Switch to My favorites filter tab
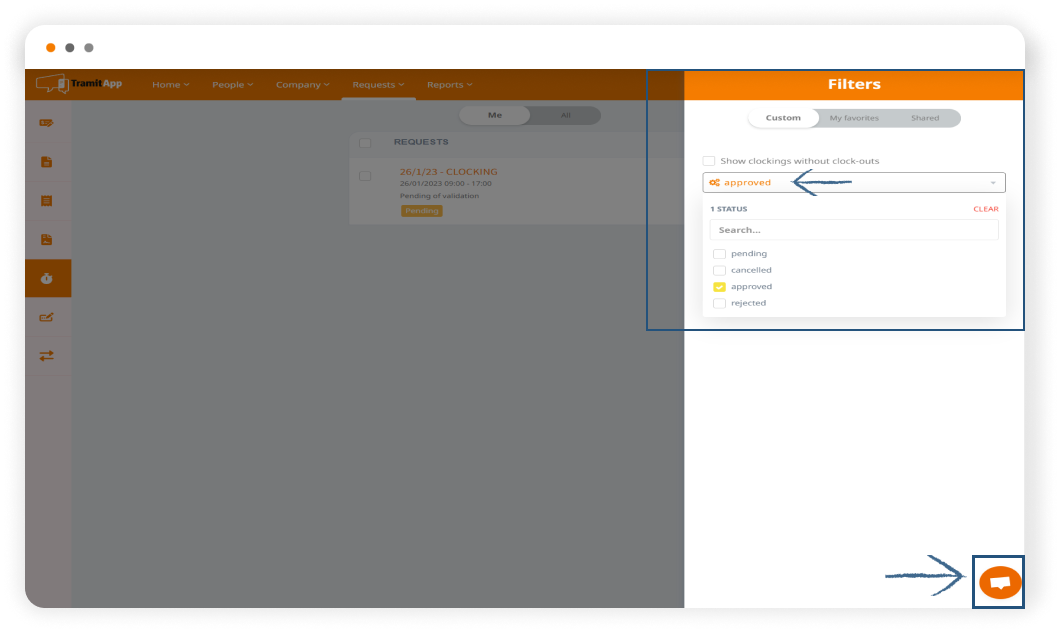The image size is (1061, 633). point(854,118)
